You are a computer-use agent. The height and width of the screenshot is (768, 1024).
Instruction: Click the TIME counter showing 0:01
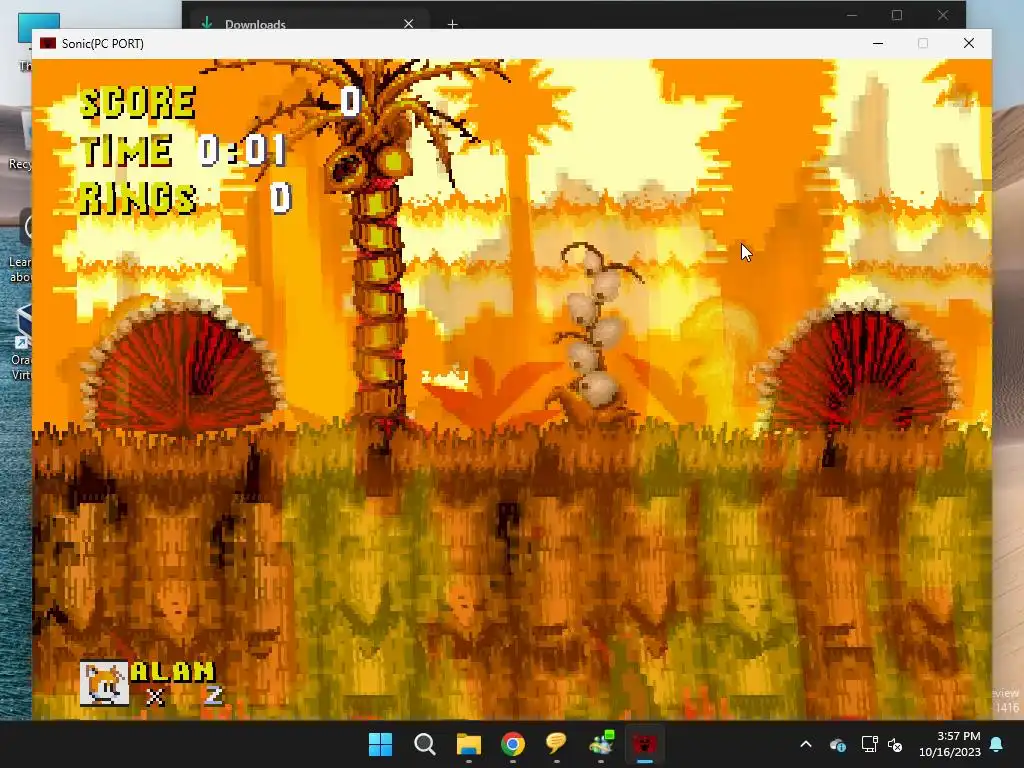coord(242,150)
